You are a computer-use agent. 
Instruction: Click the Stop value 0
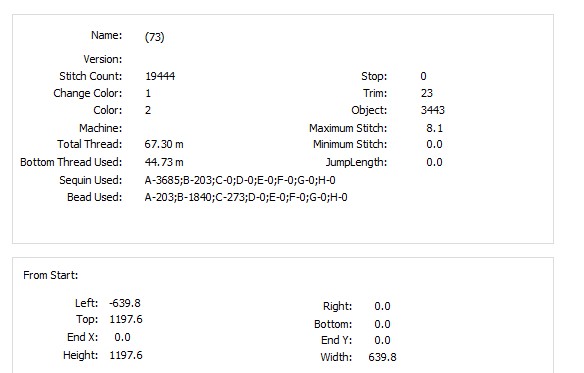click(423, 76)
